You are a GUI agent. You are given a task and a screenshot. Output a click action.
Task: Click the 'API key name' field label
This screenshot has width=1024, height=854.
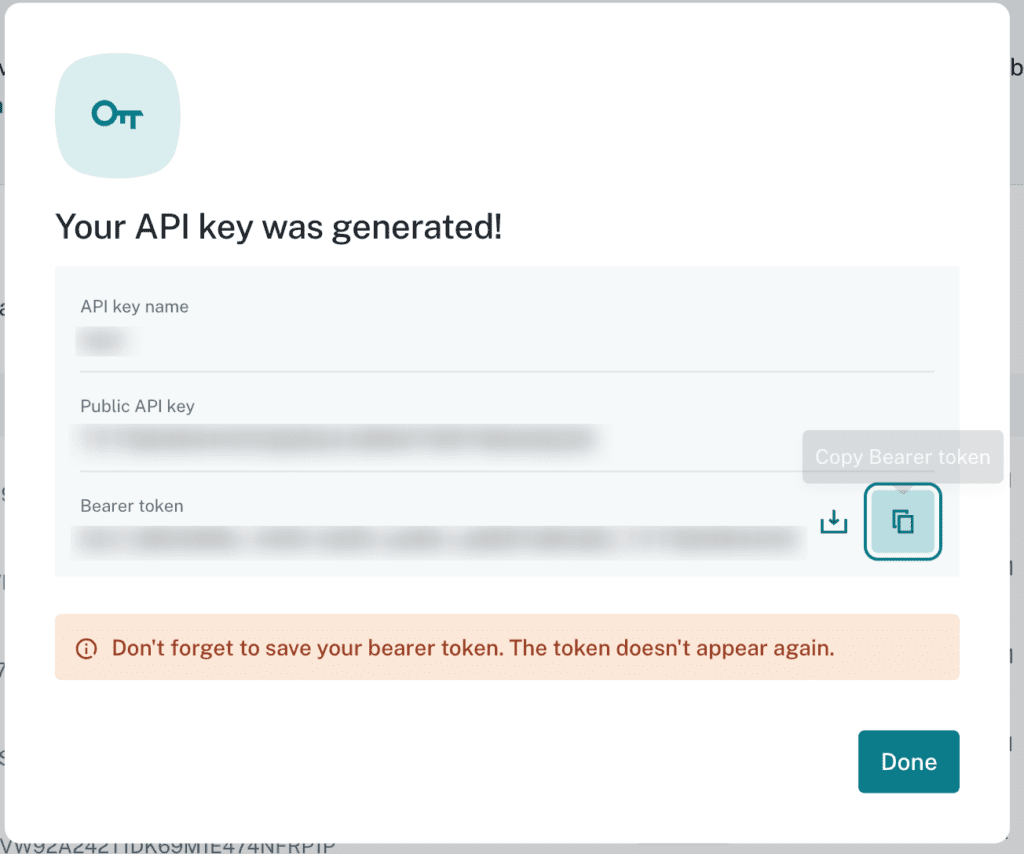[135, 307]
